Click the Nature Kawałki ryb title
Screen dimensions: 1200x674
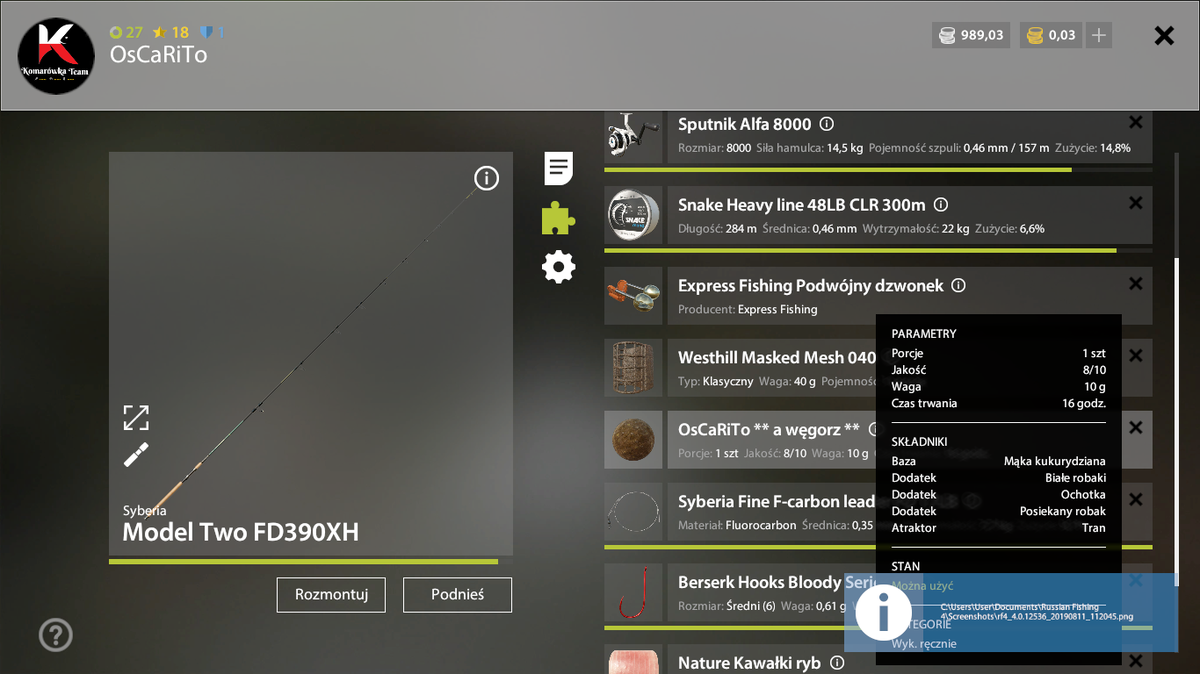click(750, 663)
